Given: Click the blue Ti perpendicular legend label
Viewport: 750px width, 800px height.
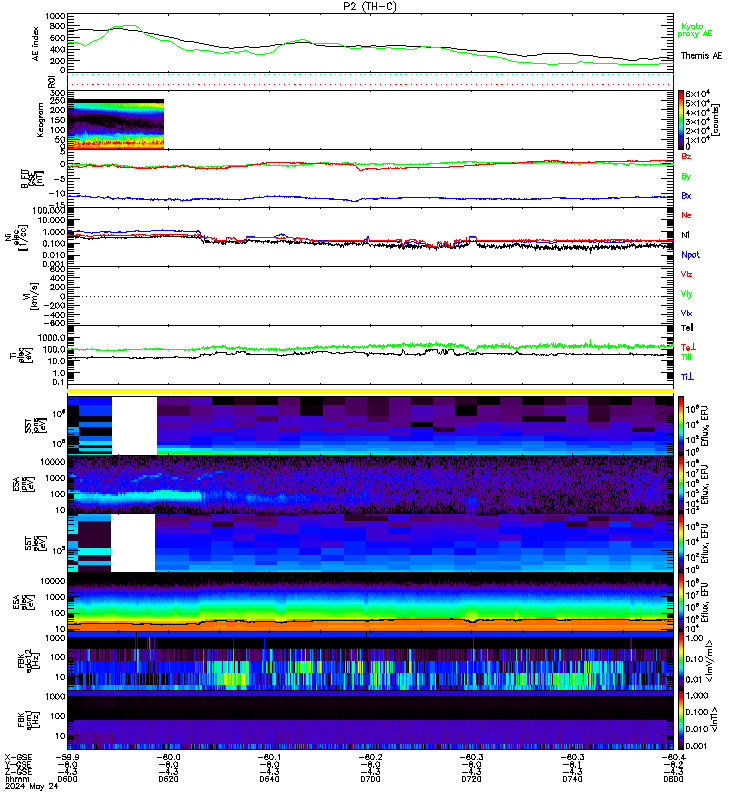Looking at the screenshot, I should point(687,377).
